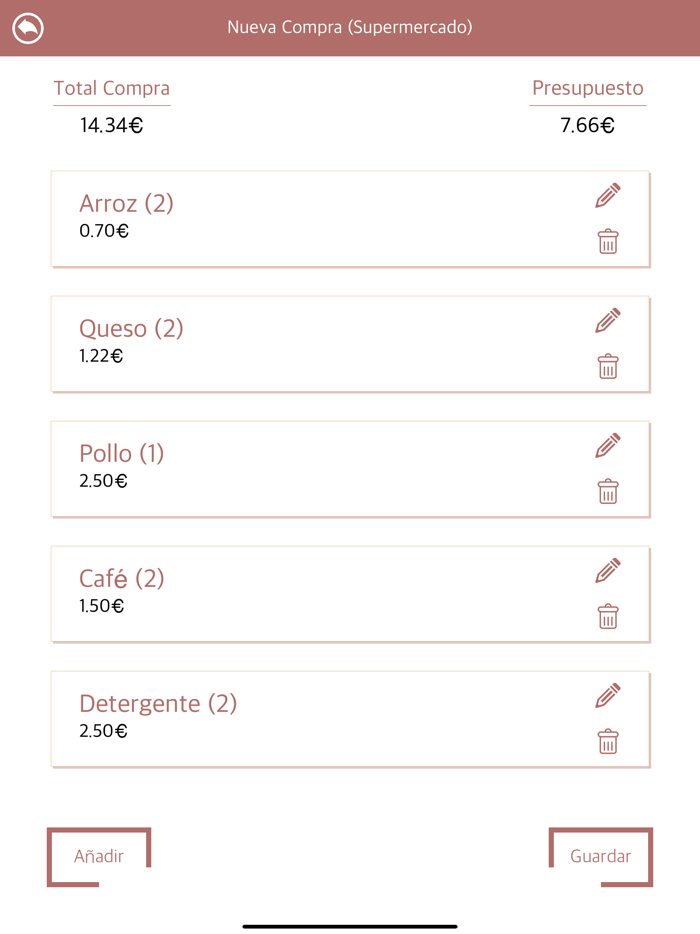Select the pencil icon next to Pollo
The image size is (700, 934).
(608, 446)
